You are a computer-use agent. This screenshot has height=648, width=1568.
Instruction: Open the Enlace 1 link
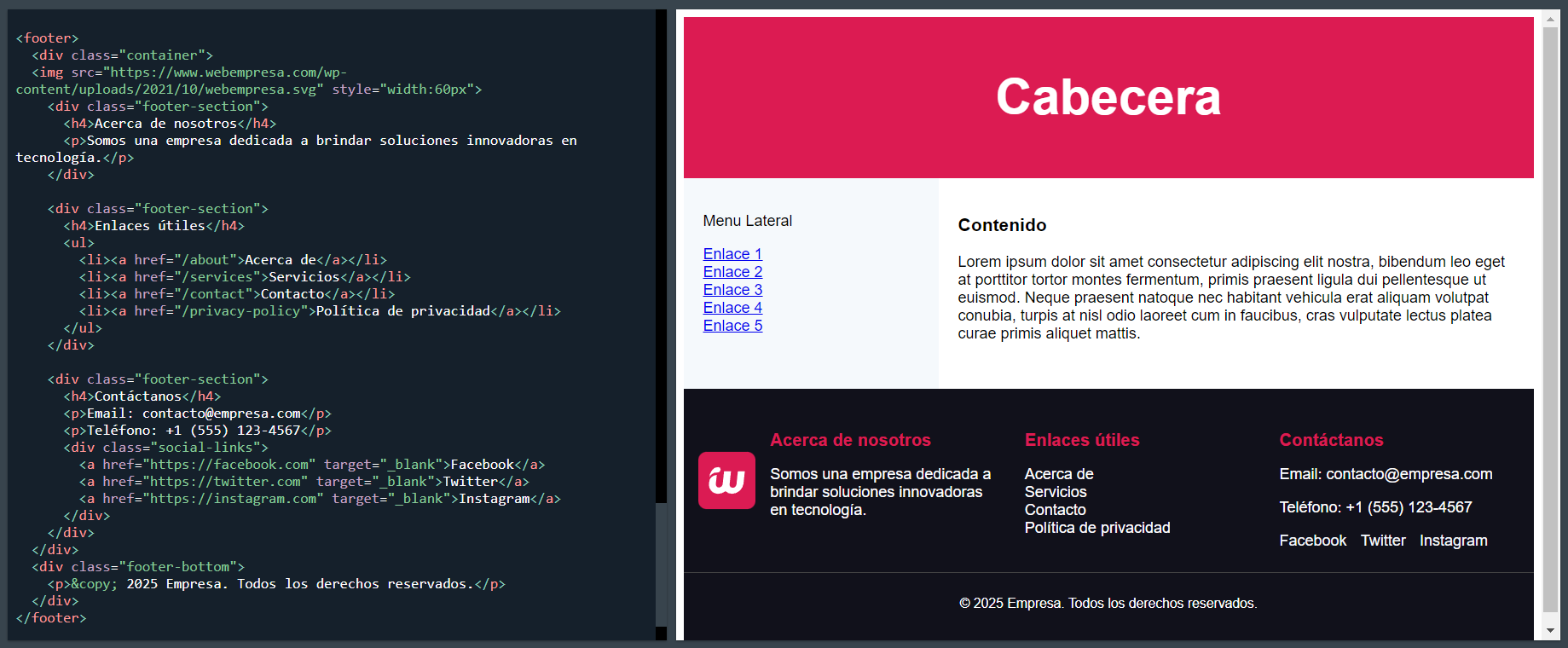[732, 254]
